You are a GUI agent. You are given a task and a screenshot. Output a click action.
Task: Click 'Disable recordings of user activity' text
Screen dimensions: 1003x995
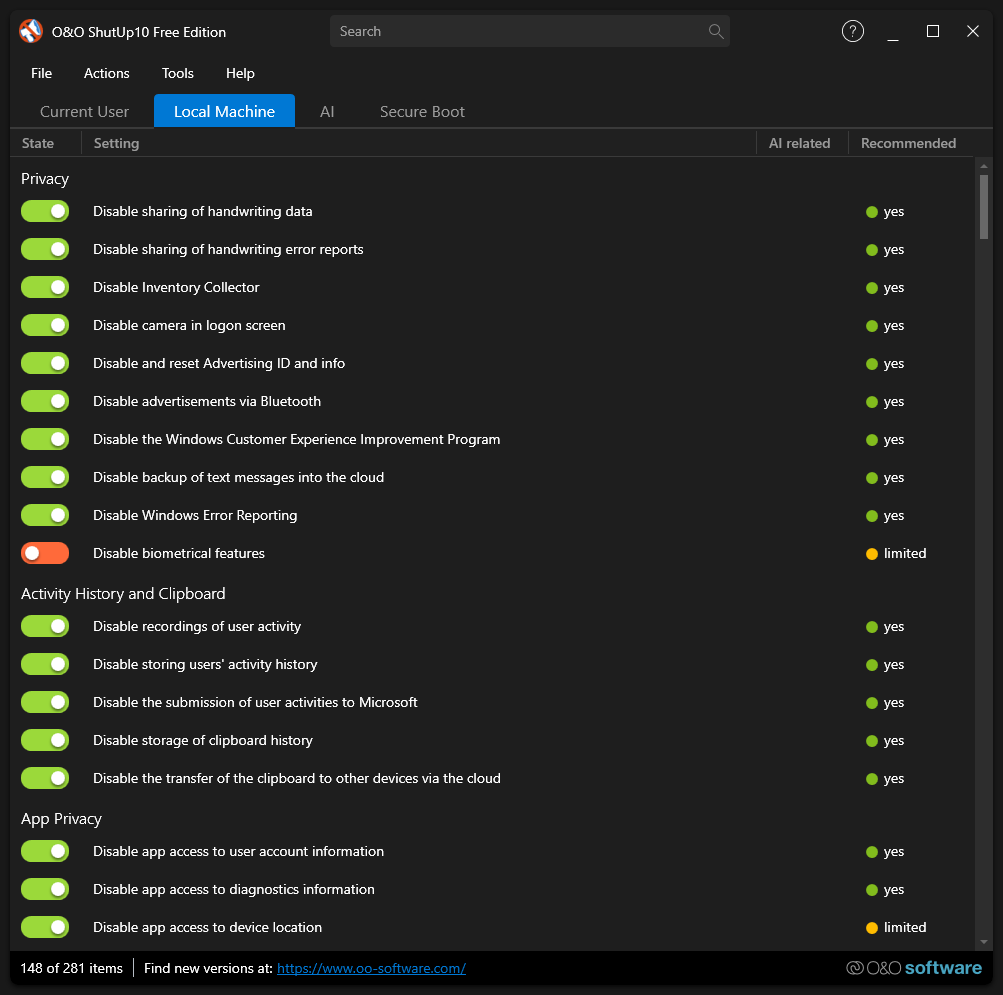(197, 626)
